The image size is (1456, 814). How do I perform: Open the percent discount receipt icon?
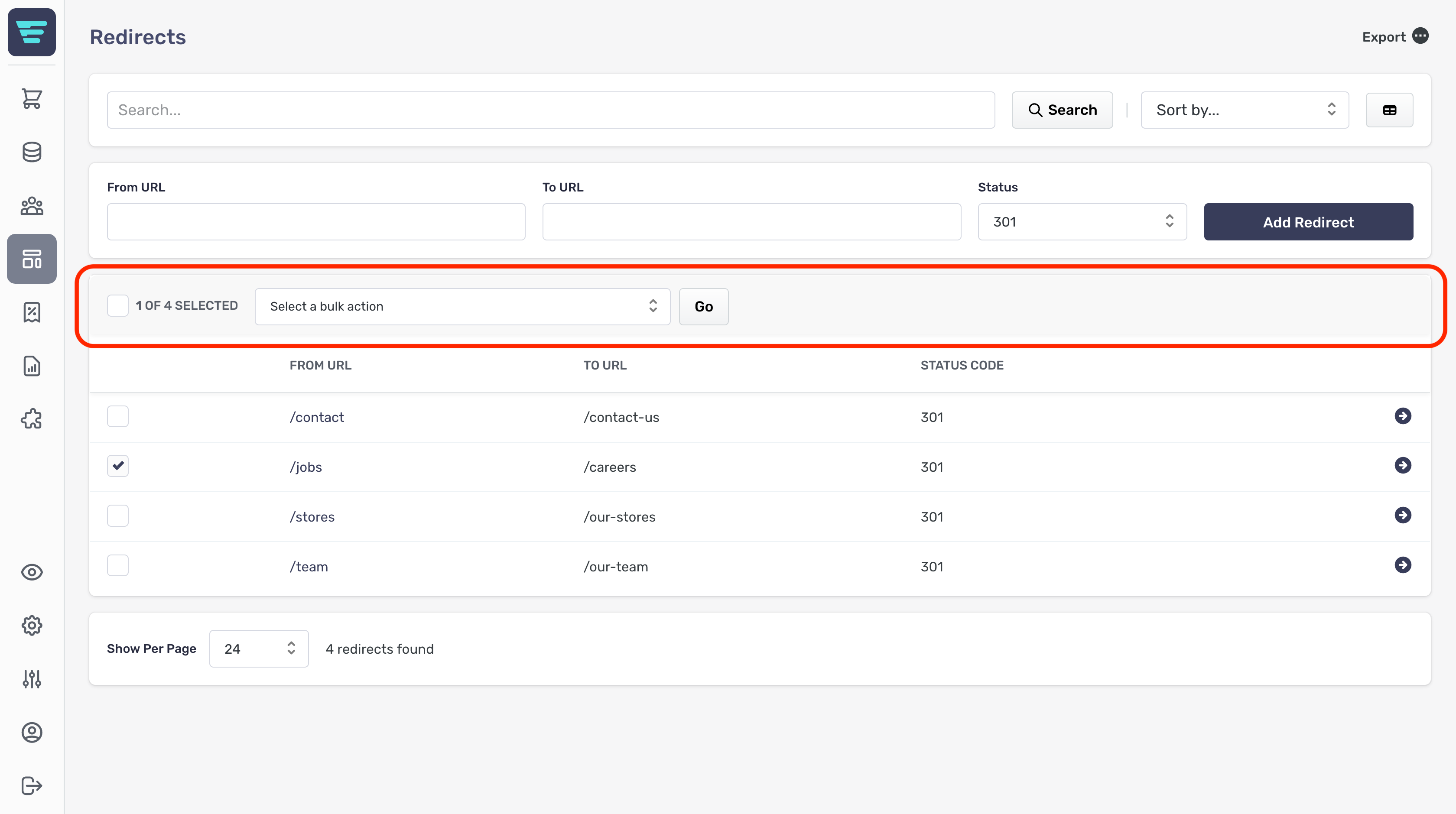(32, 312)
